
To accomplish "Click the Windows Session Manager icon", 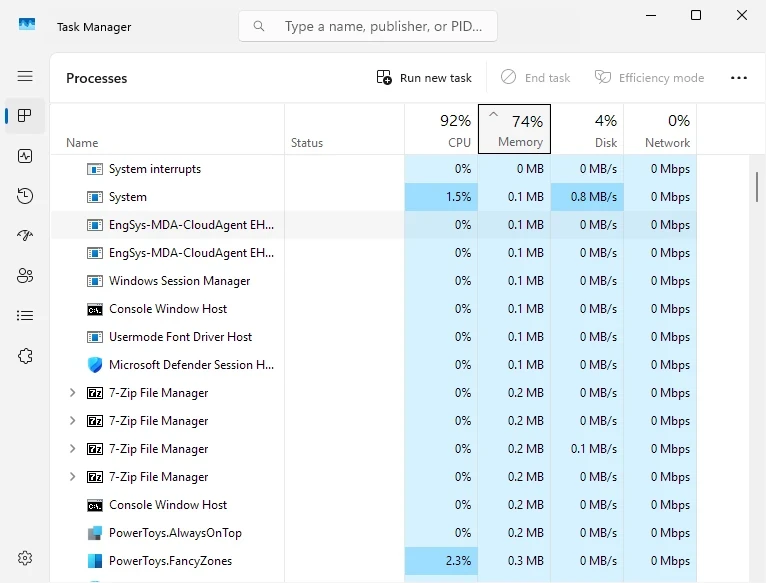I will coord(95,281).
